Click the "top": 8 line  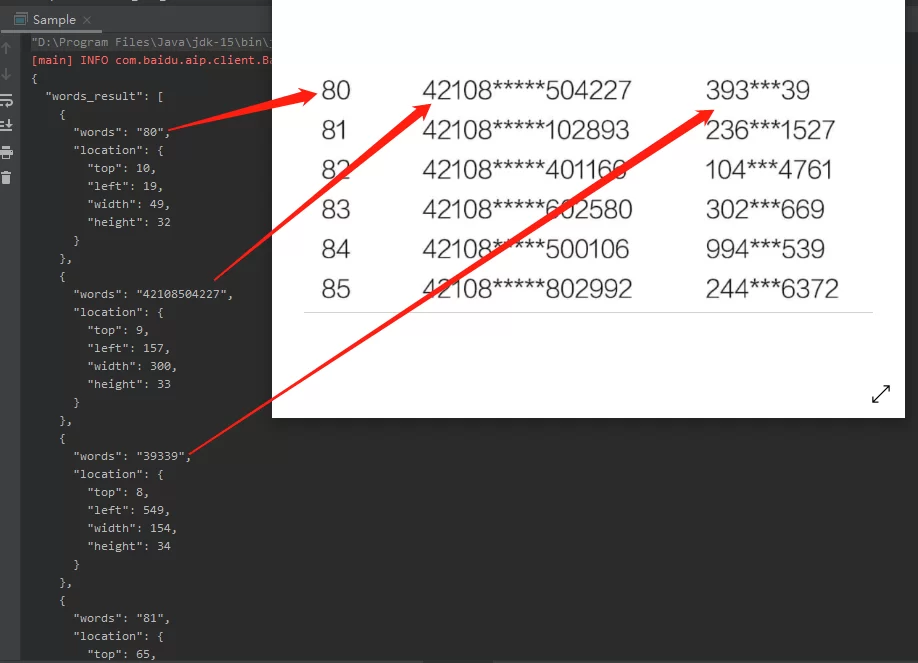tap(118, 493)
